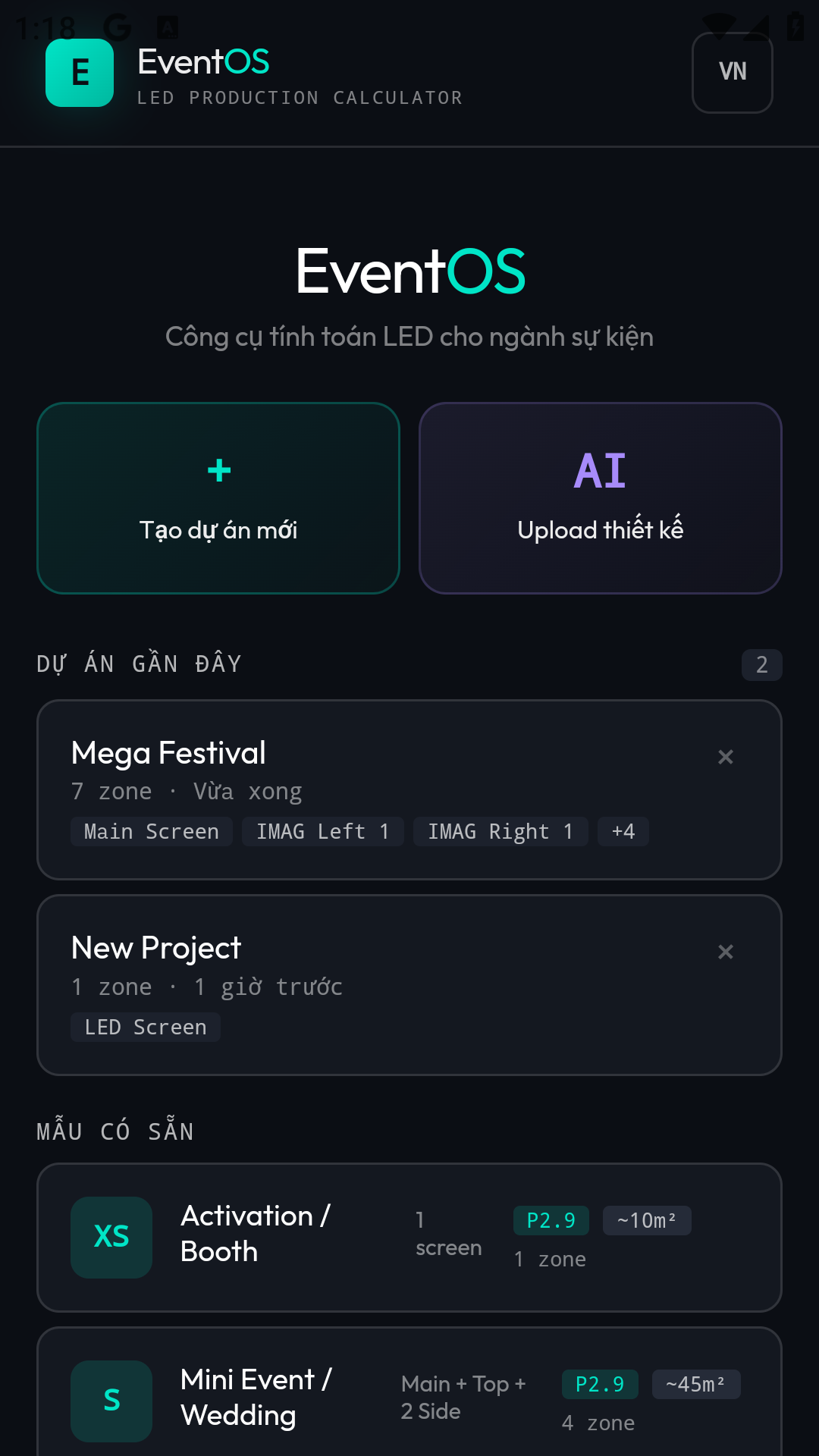Choose Activation / Booth template

click(255, 1234)
